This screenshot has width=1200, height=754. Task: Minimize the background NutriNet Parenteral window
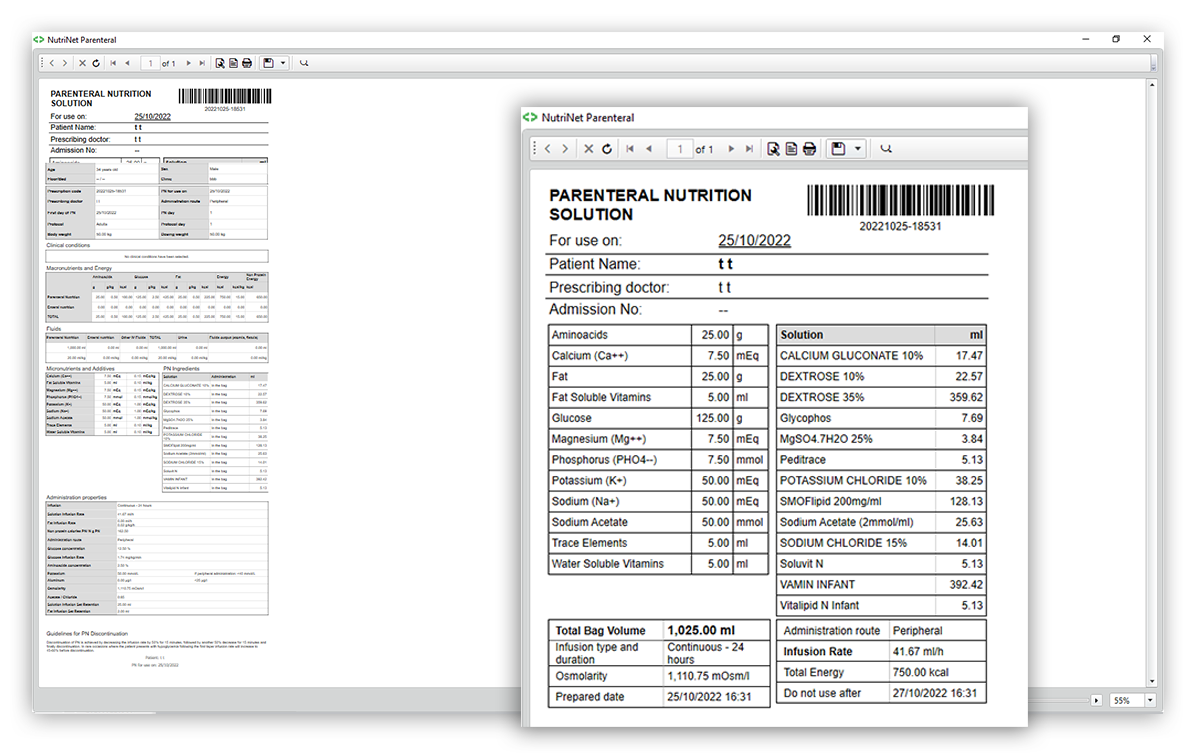(1087, 40)
